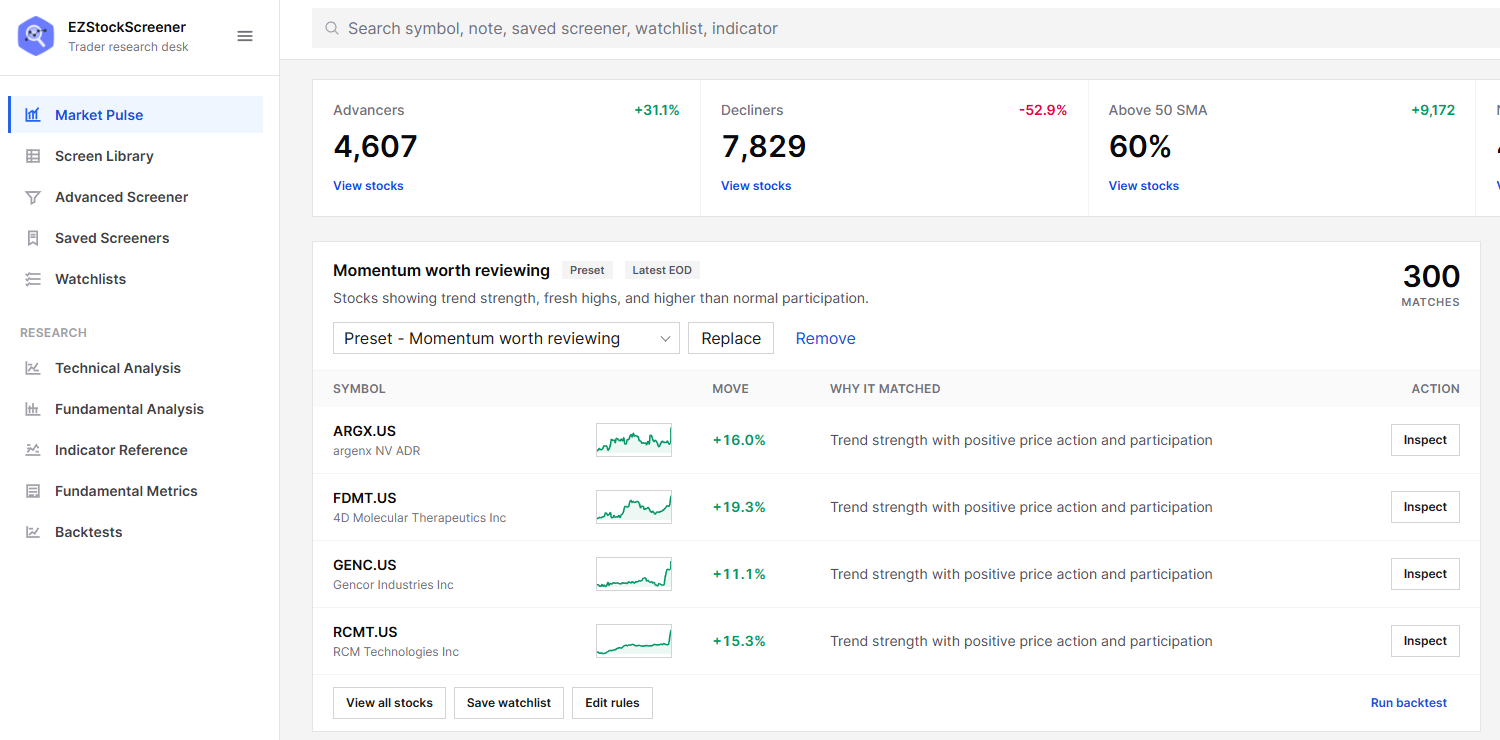This screenshot has height=740, width=1500.
Task: Navigate to Watchlists
Action: click(x=136, y=279)
